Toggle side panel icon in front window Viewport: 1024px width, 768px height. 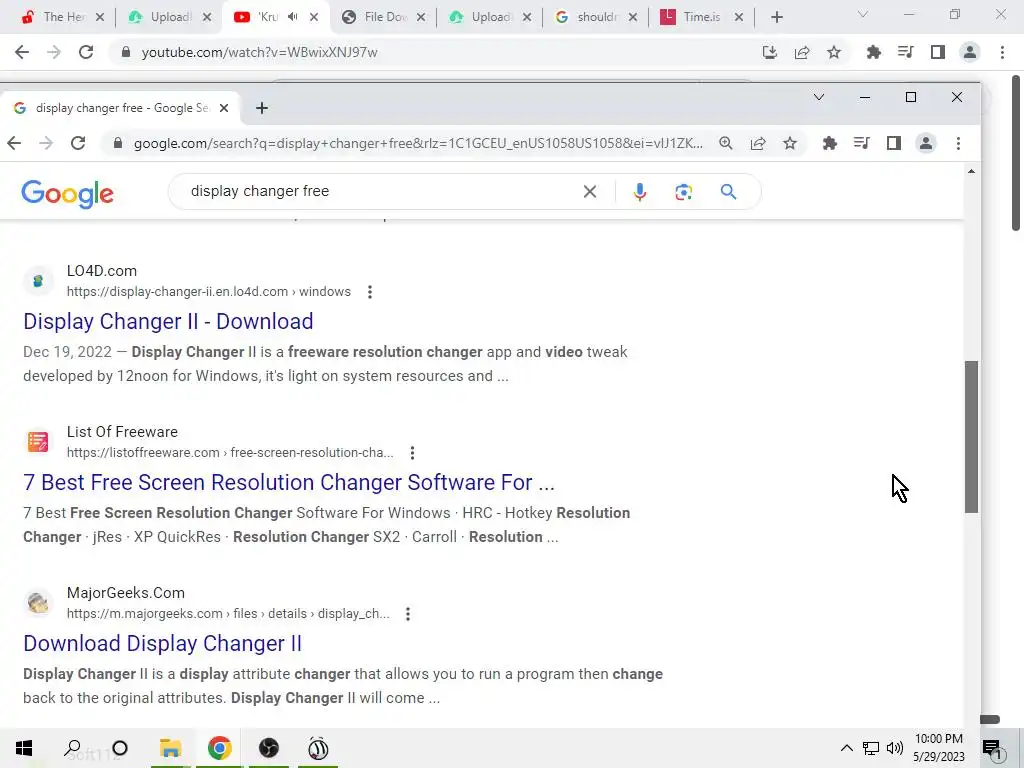point(893,143)
